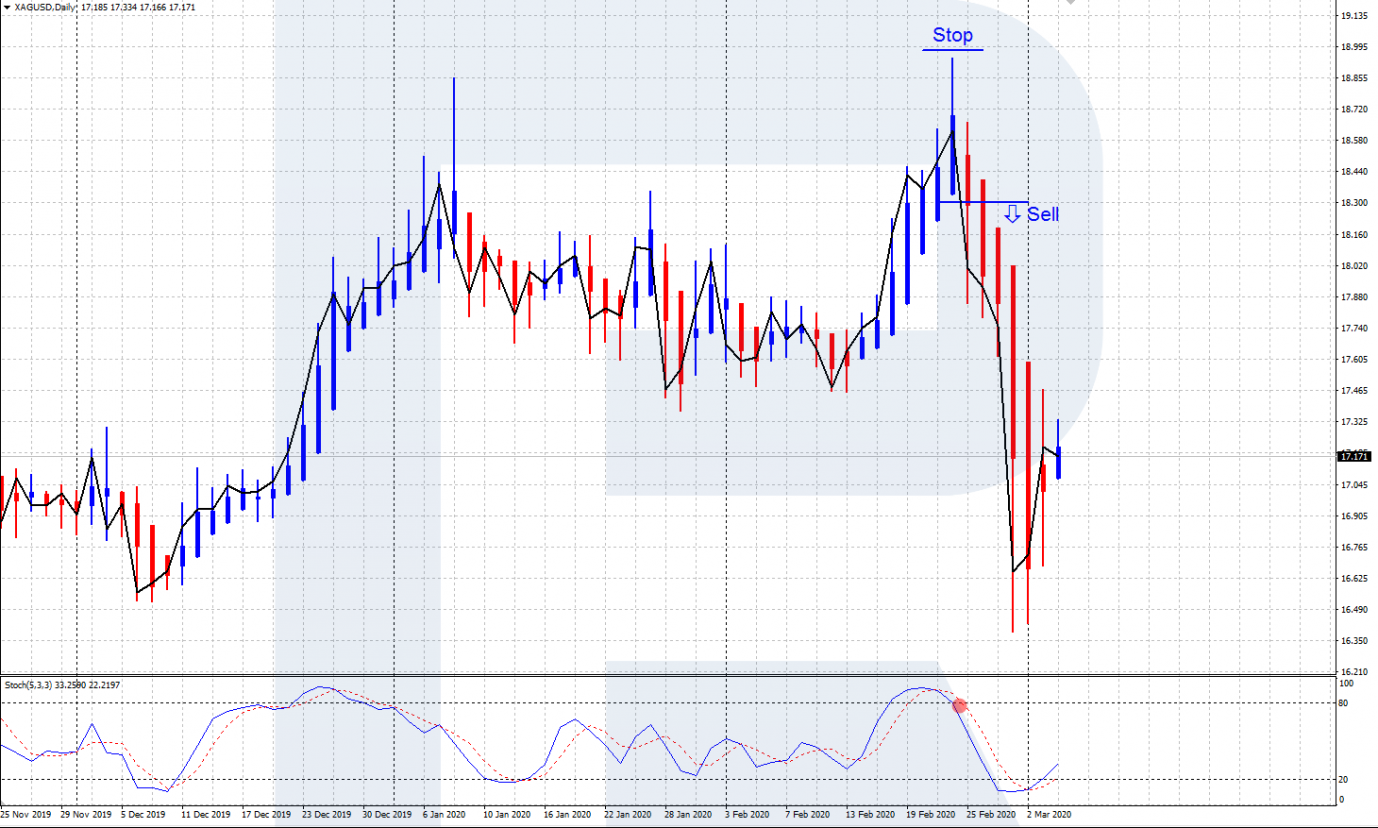Click the red dot on the Stochastic indicator
This screenshot has height=828, width=1378.
960,706
